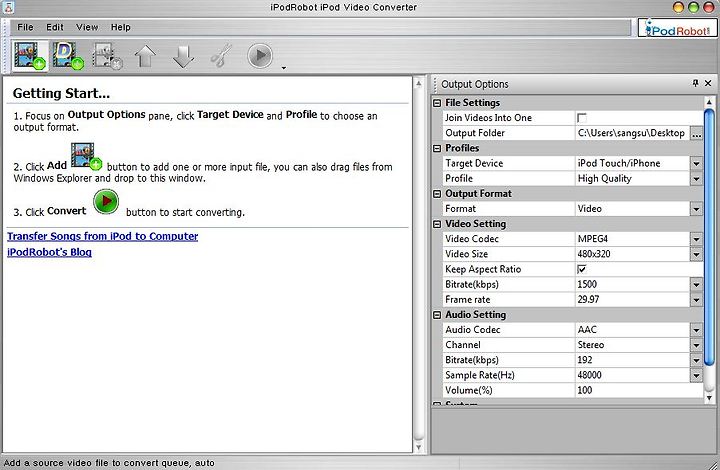Open the small toolbar overflow arrow

[x=284, y=68]
